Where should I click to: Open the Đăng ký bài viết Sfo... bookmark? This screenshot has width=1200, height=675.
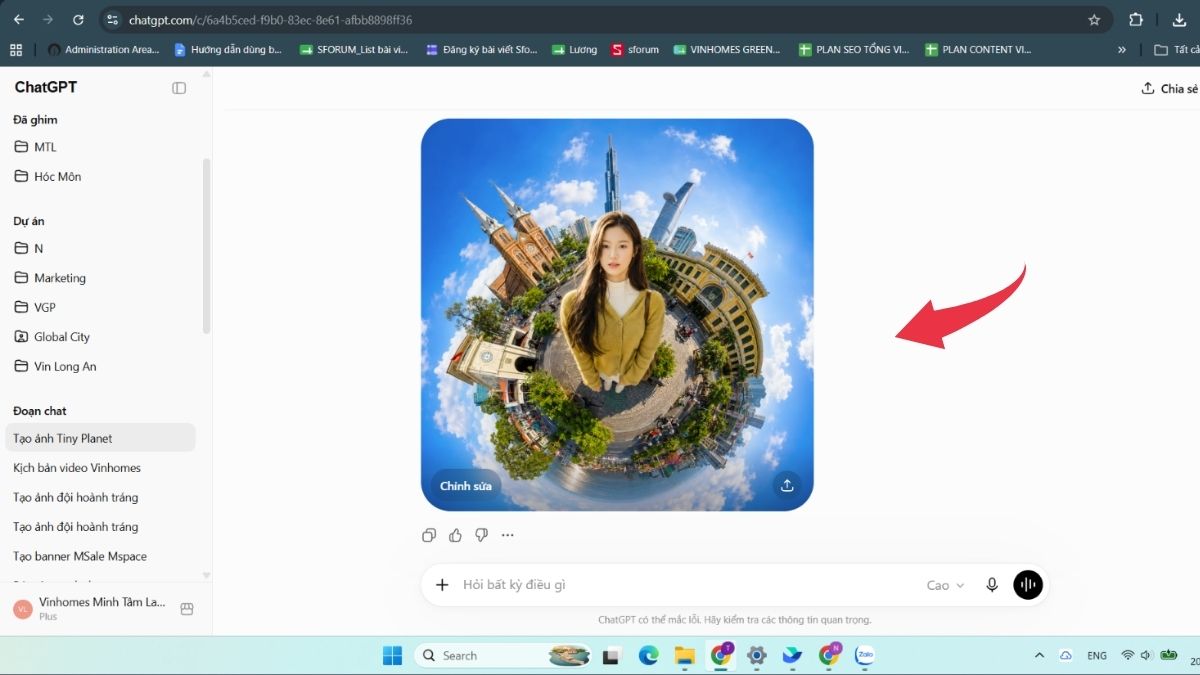(x=481, y=49)
